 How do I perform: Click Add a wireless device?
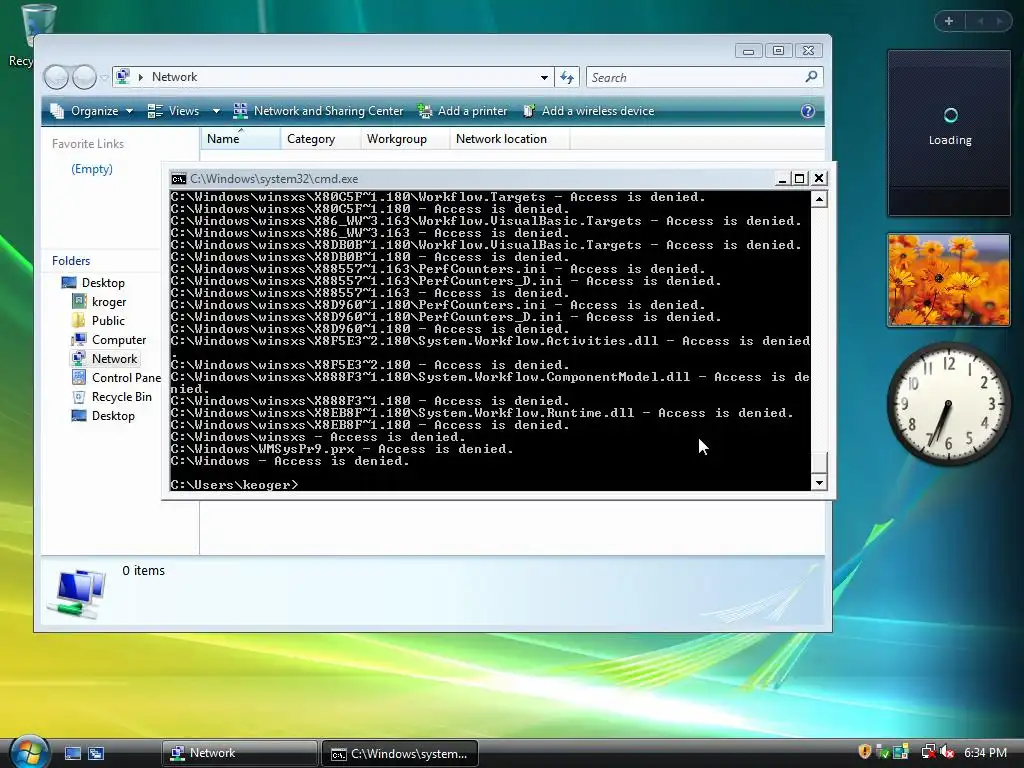(x=588, y=111)
